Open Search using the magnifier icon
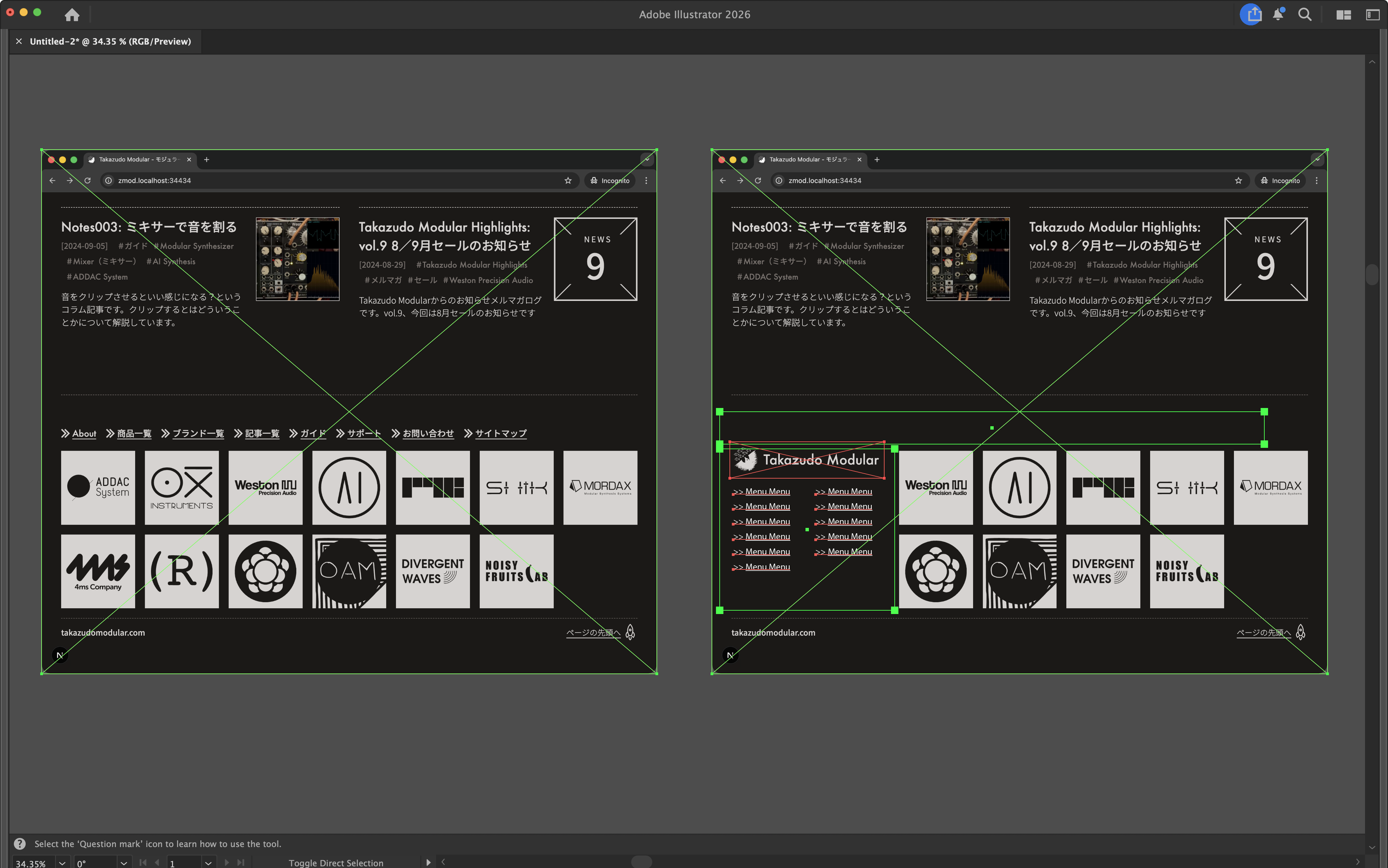This screenshot has width=1388, height=868. point(1305,14)
